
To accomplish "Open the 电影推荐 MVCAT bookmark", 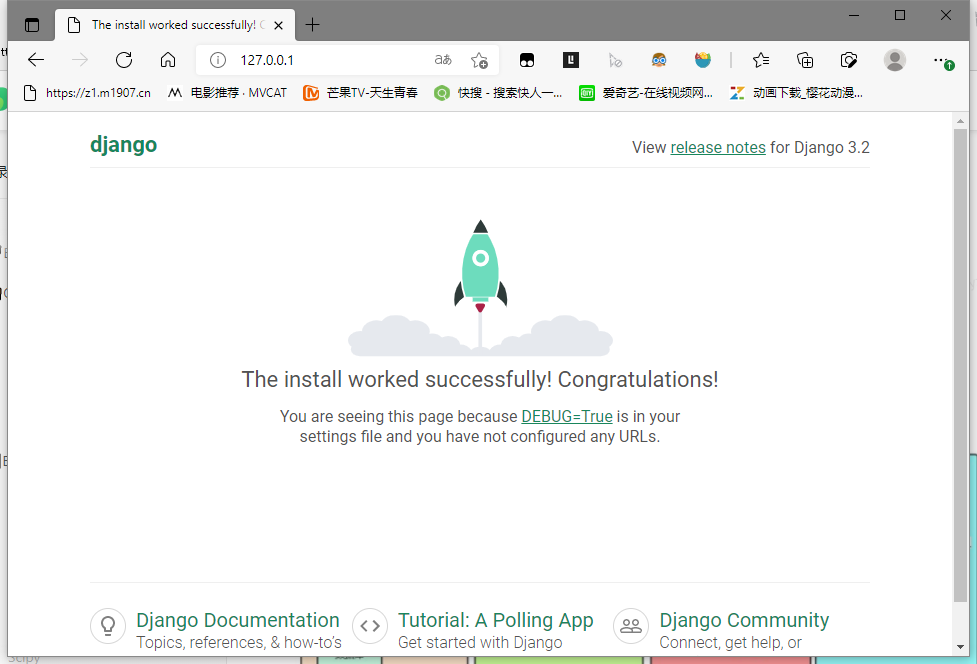I will [x=227, y=93].
